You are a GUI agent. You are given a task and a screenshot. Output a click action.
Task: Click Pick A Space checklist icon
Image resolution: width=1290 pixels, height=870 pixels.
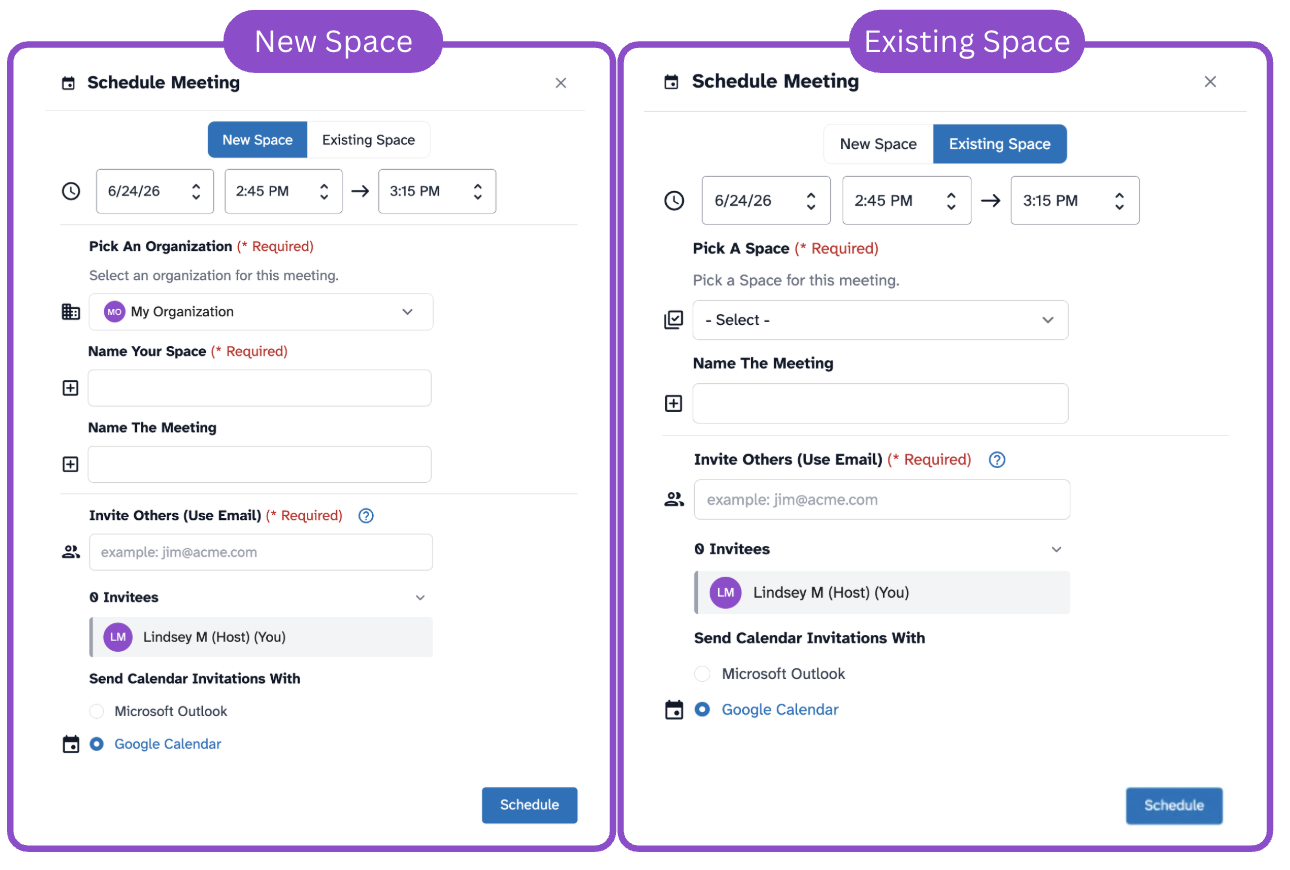pyautogui.click(x=674, y=320)
